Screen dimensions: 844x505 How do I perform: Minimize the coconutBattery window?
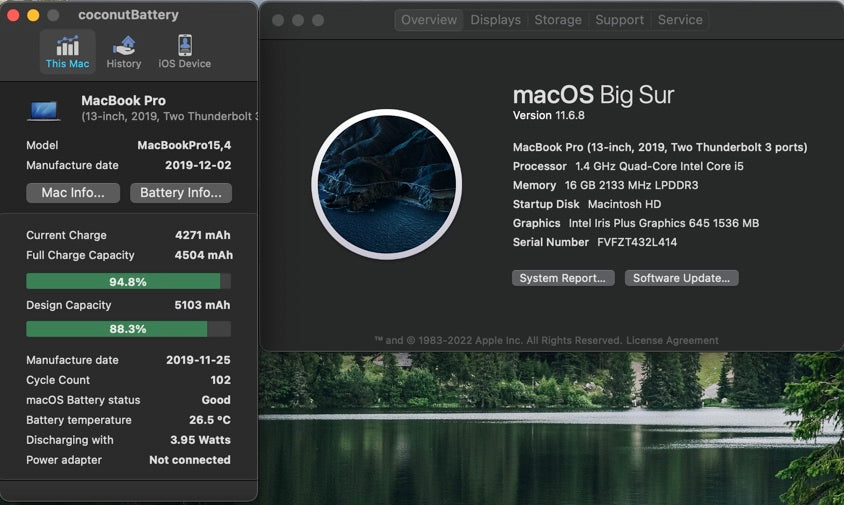pos(33,15)
